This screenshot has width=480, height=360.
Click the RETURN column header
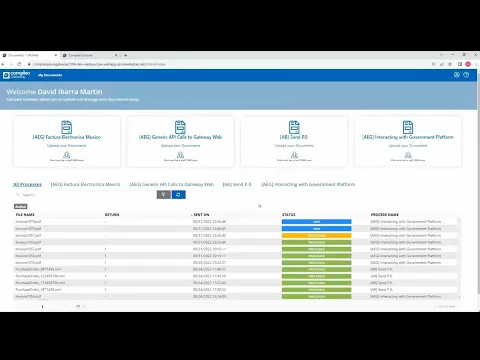click(112, 214)
